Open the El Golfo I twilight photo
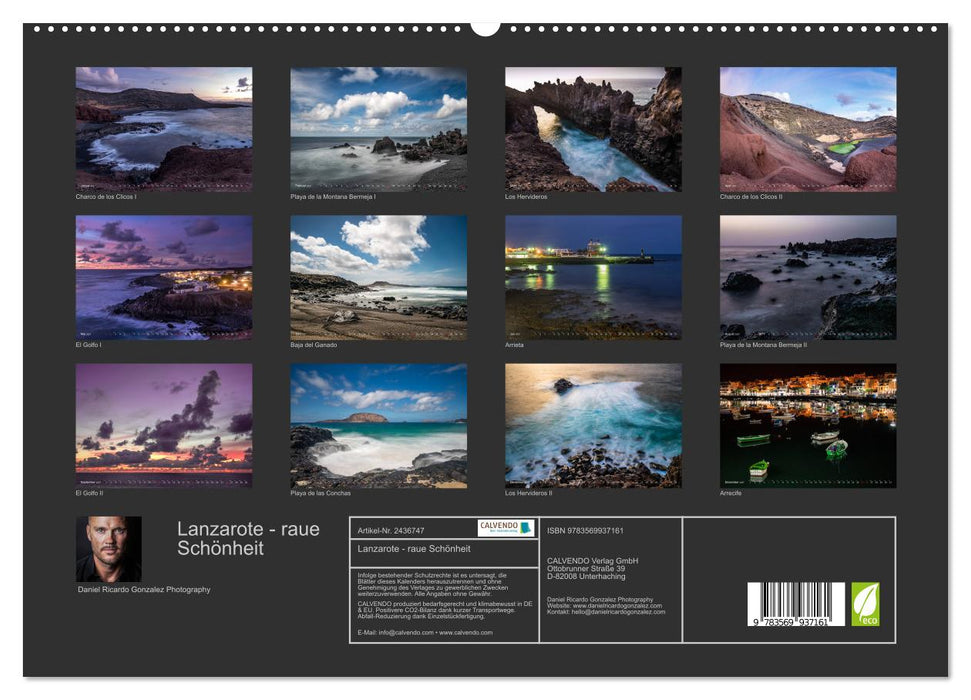Screen dimensions: 971x700 (164, 278)
